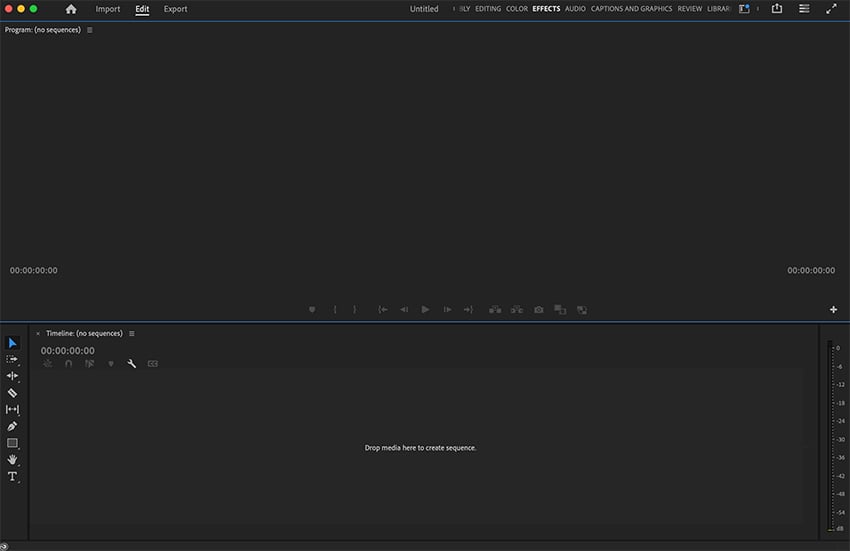
Task: Click the Lift button
Action: [x=495, y=310]
